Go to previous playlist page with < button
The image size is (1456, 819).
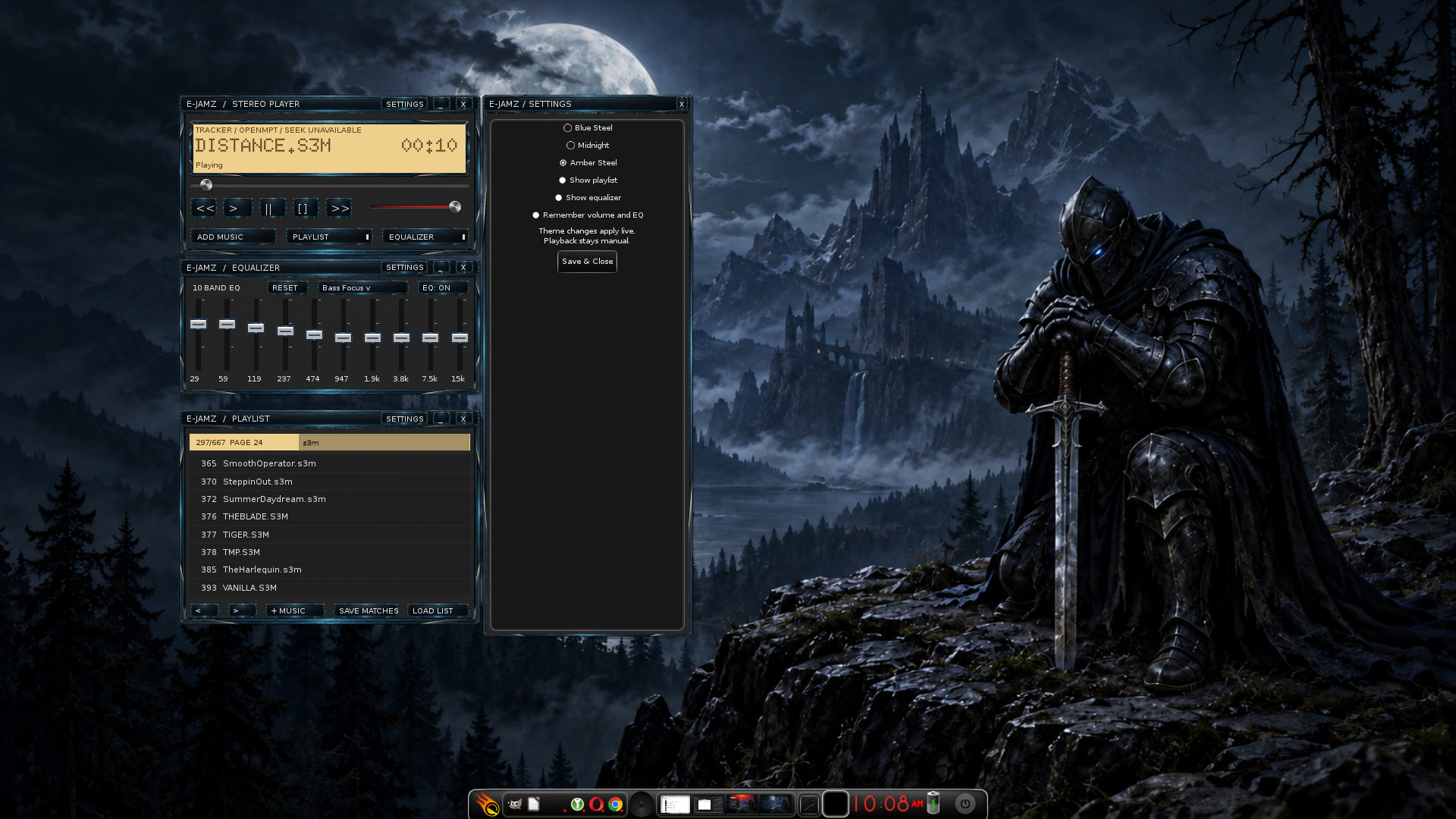[204, 611]
